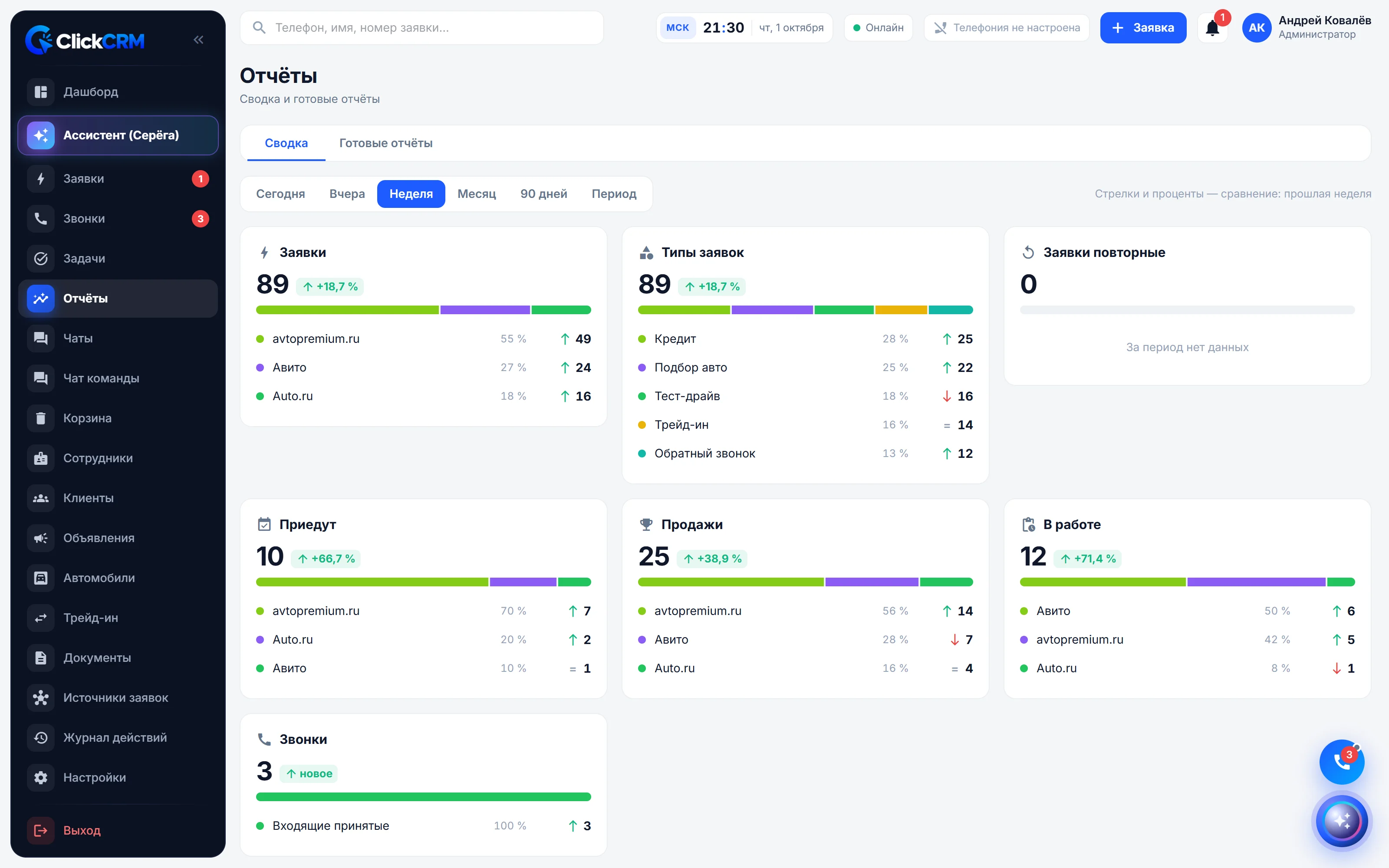Open the Ассистент (Серёга) sparkle icon
The image size is (1389, 868).
(41, 135)
